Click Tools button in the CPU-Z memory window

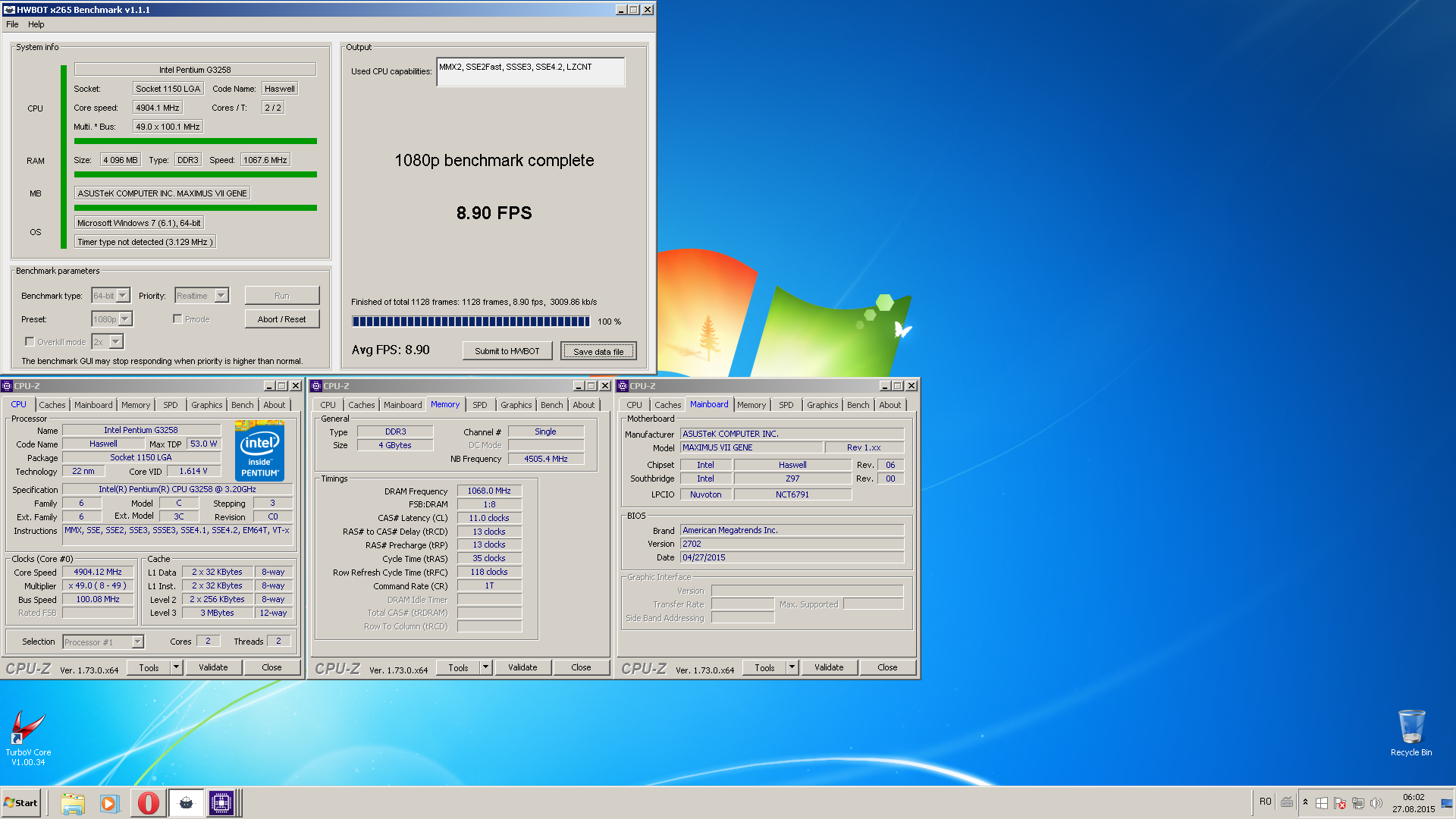click(x=458, y=668)
